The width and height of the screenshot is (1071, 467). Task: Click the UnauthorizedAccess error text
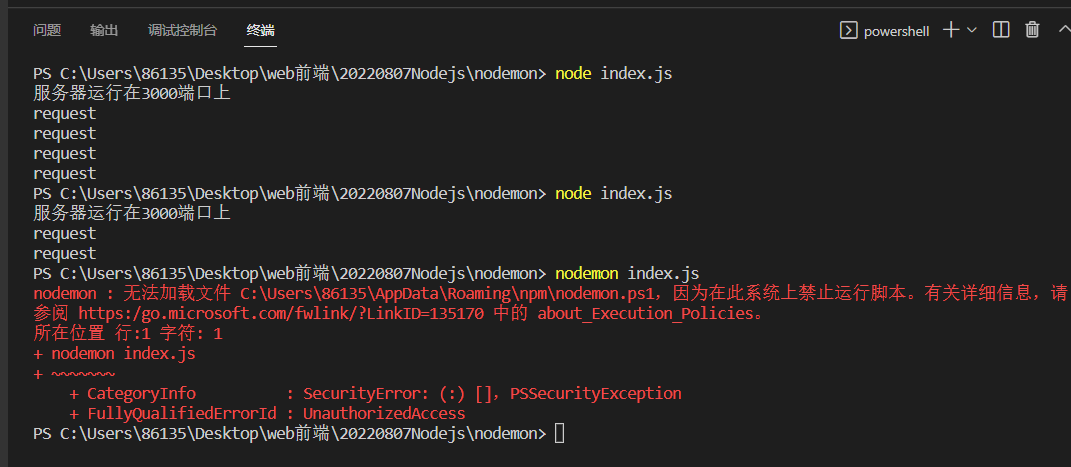(x=384, y=414)
